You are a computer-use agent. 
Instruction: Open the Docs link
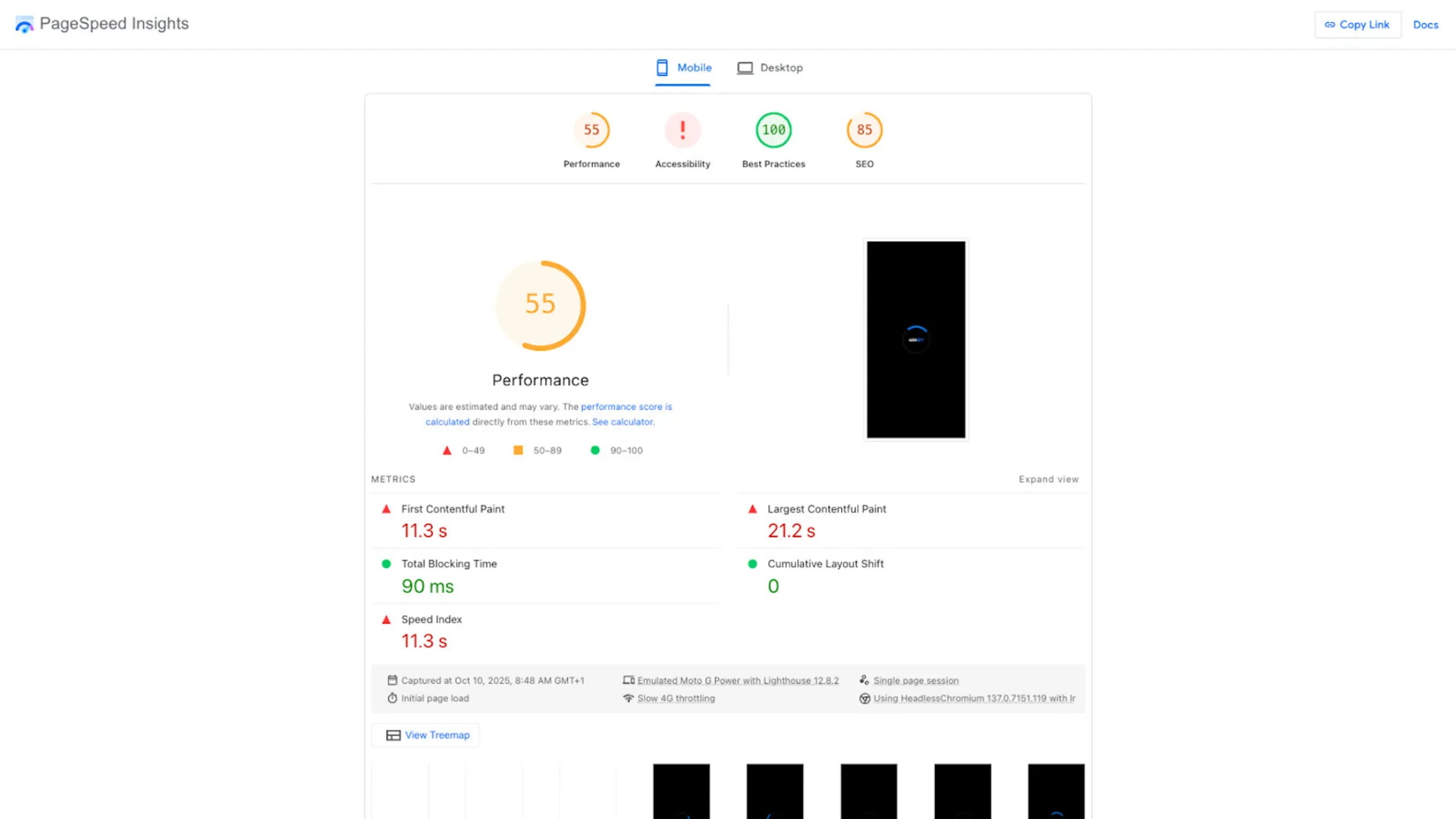click(1425, 24)
